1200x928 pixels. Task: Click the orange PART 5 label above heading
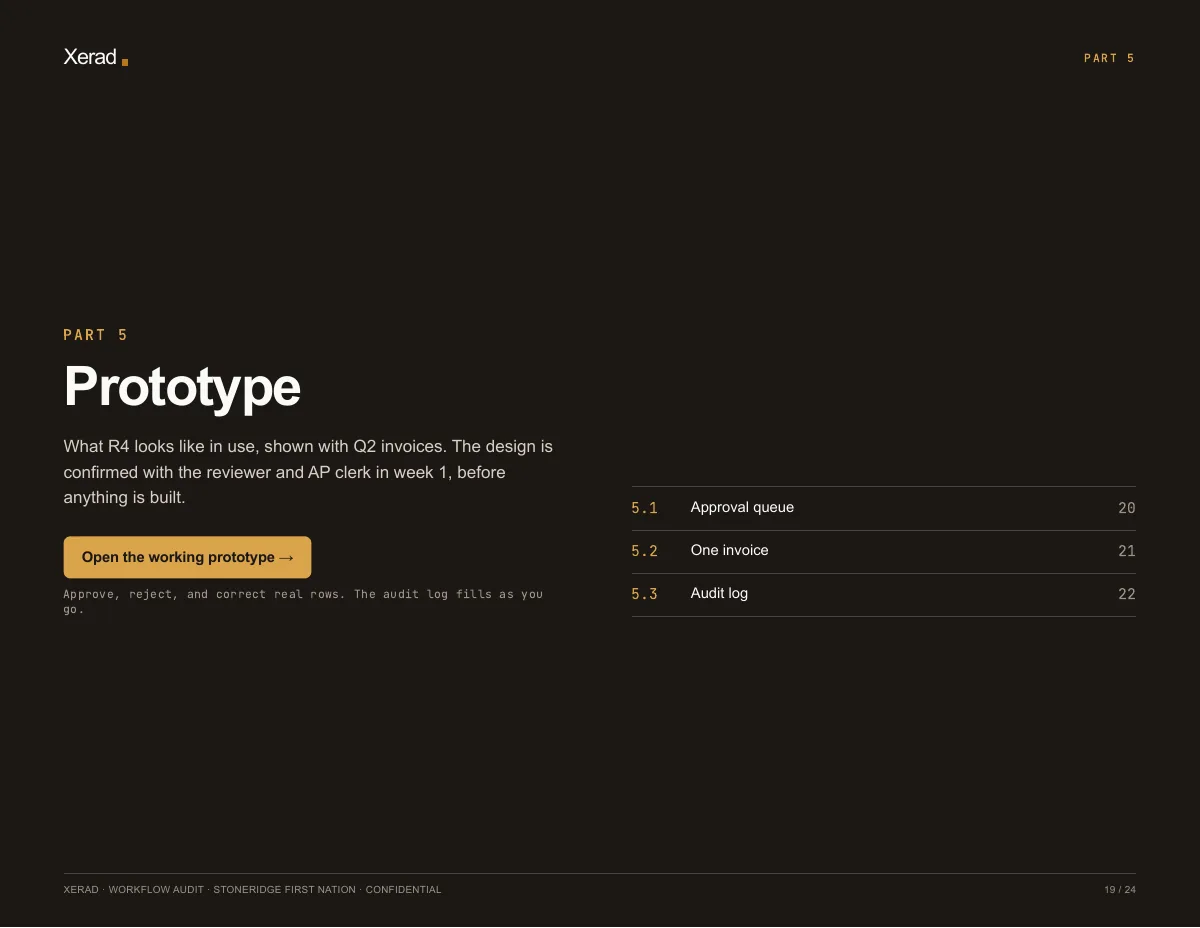[95, 335]
